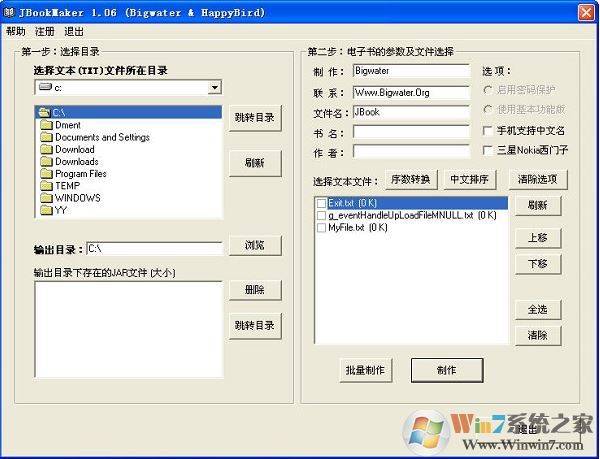Enable 手机支持中文名 checkbox
The height and width of the screenshot is (459, 600).
pos(488,131)
